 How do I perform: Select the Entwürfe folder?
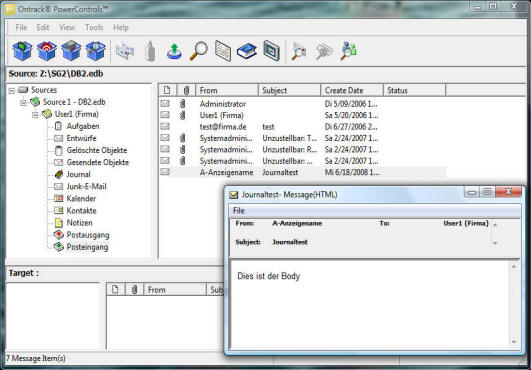pyautogui.click(x=81, y=138)
